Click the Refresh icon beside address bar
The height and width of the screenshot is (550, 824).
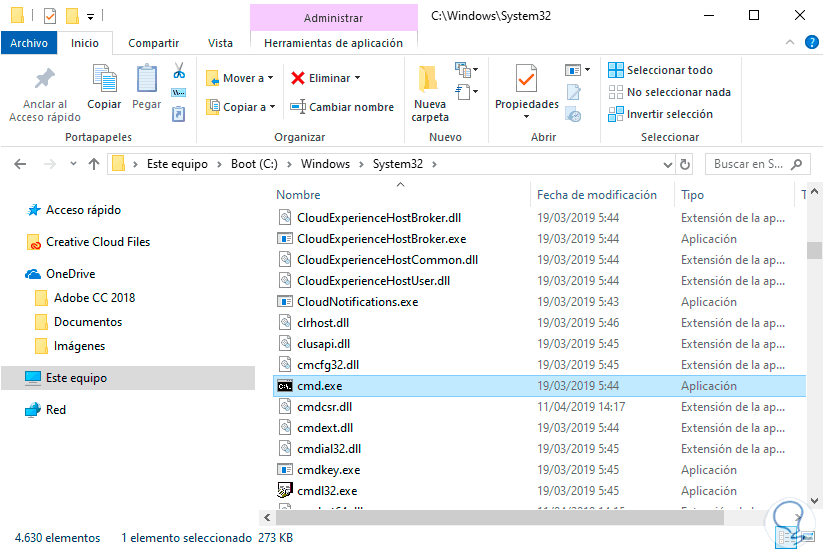click(x=685, y=164)
